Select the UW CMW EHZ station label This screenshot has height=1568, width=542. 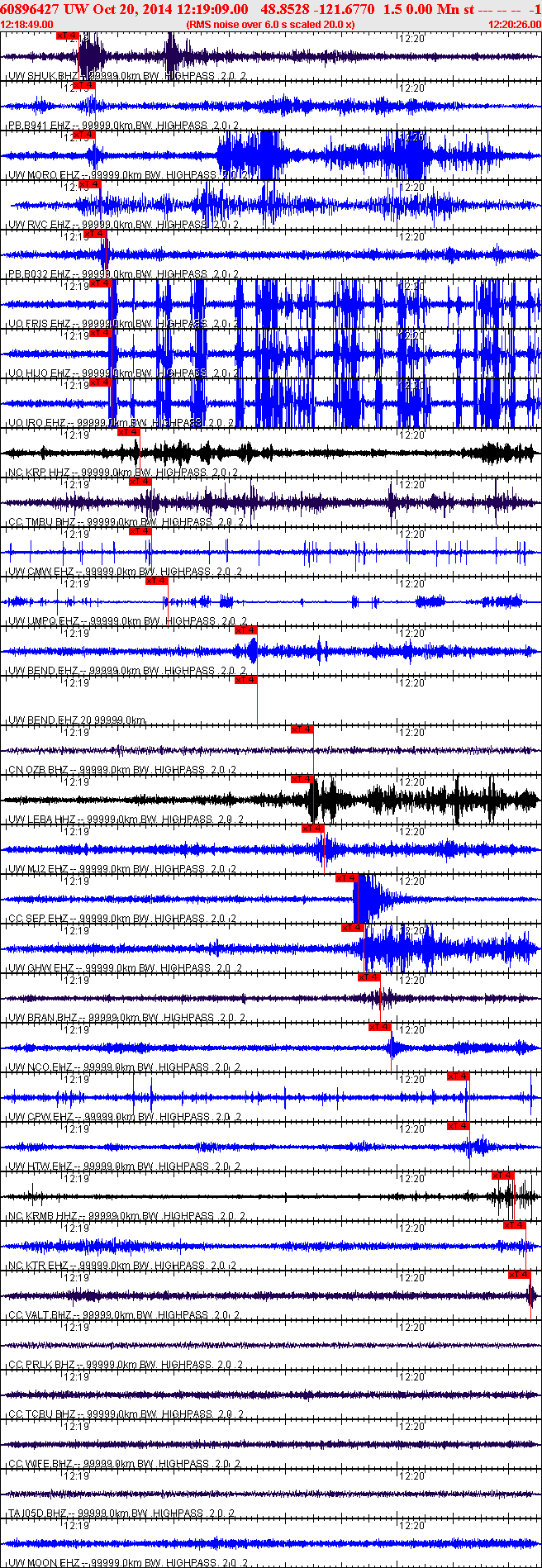click(x=125, y=572)
